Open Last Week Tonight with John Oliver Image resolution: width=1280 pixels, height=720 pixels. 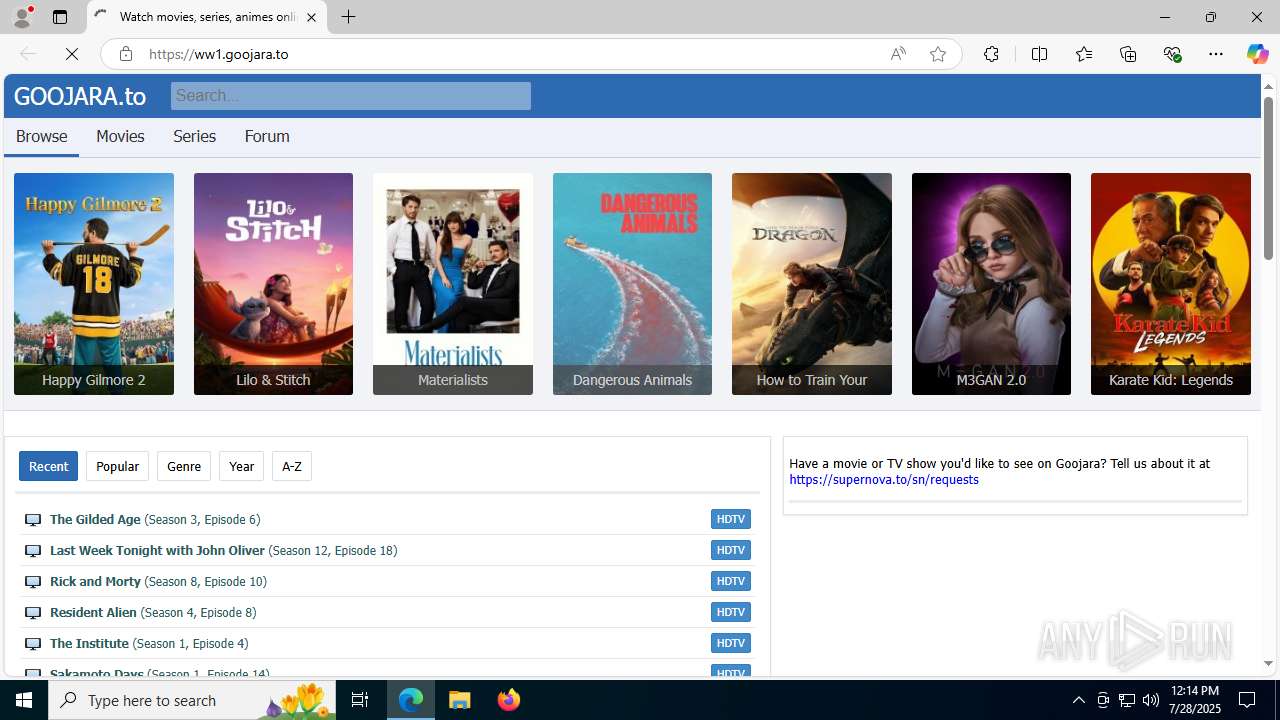coord(223,550)
